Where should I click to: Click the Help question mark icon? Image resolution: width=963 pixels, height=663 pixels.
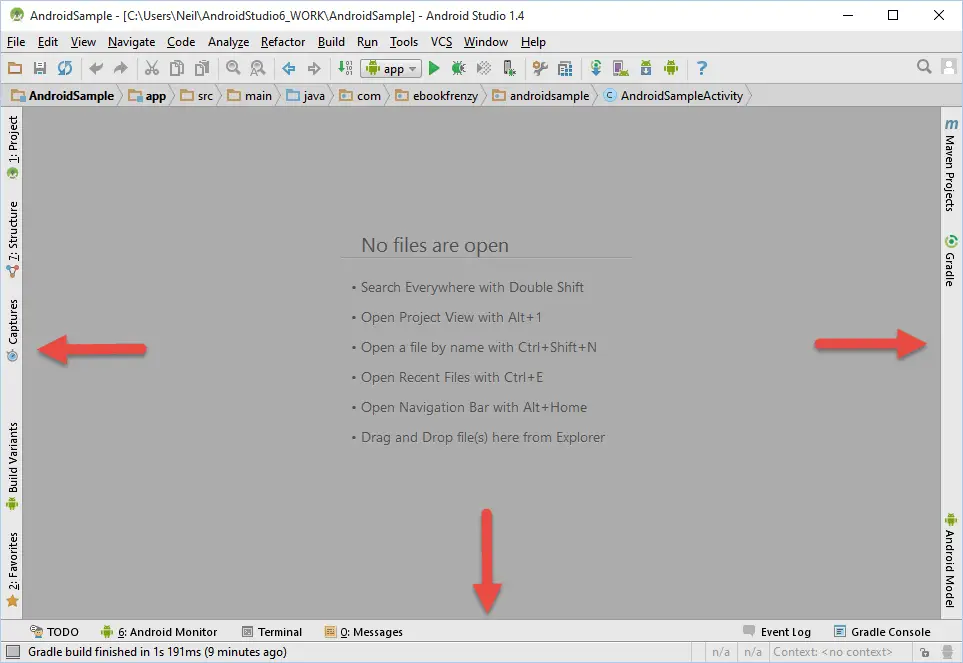(x=702, y=68)
